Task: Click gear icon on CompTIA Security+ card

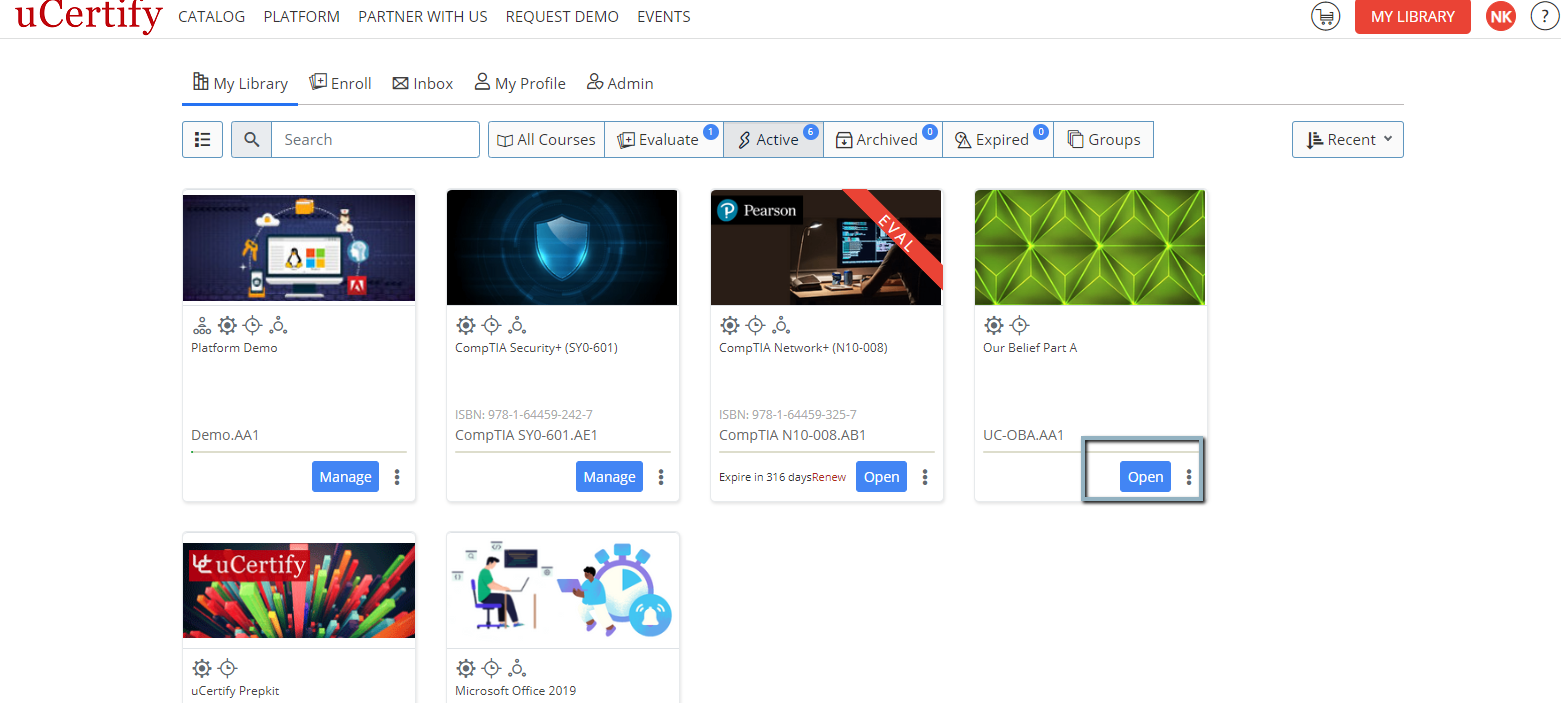Action: [465, 325]
